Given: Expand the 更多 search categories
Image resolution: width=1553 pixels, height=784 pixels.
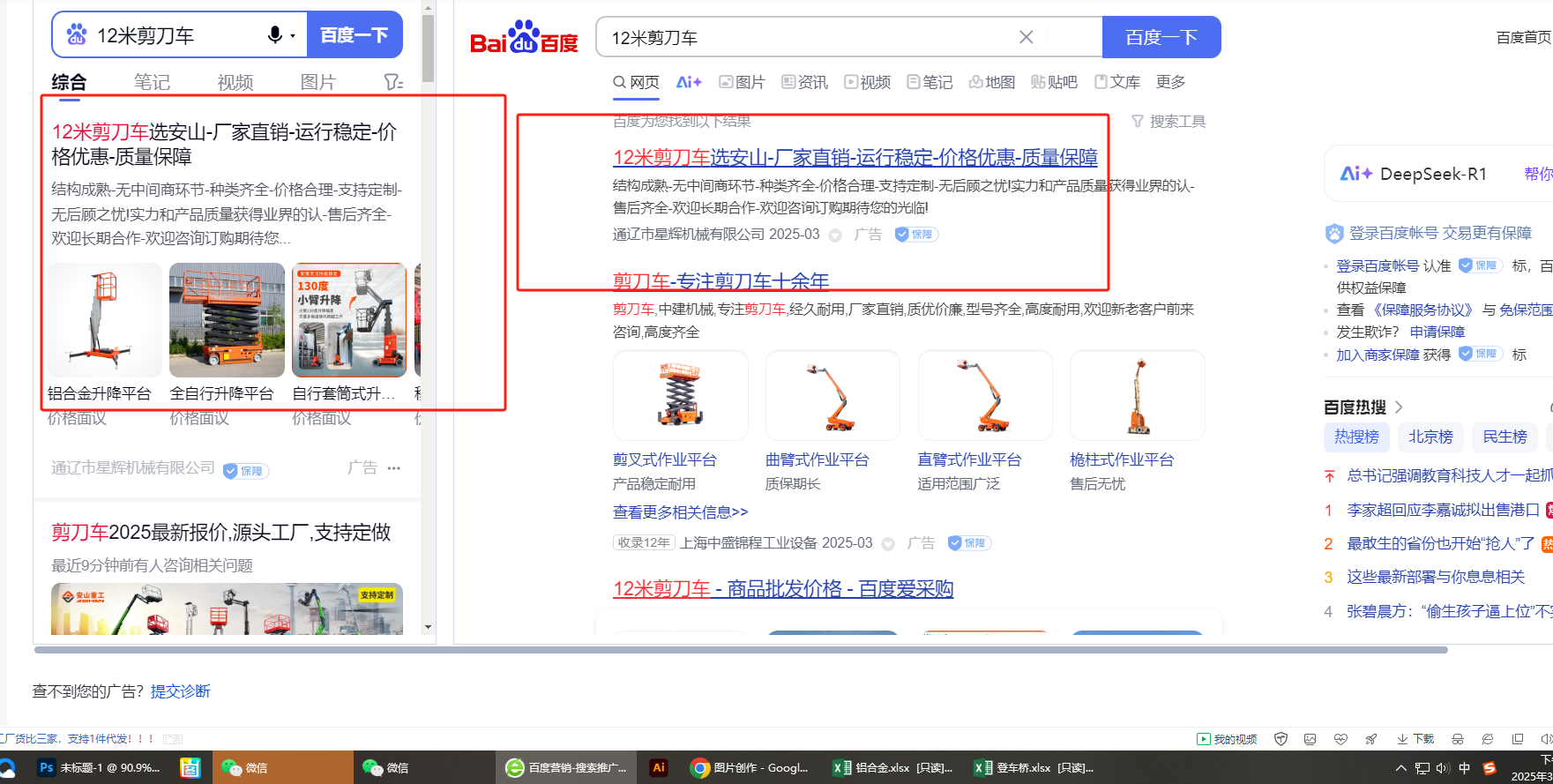Looking at the screenshot, I should (x=1170, y=82).
